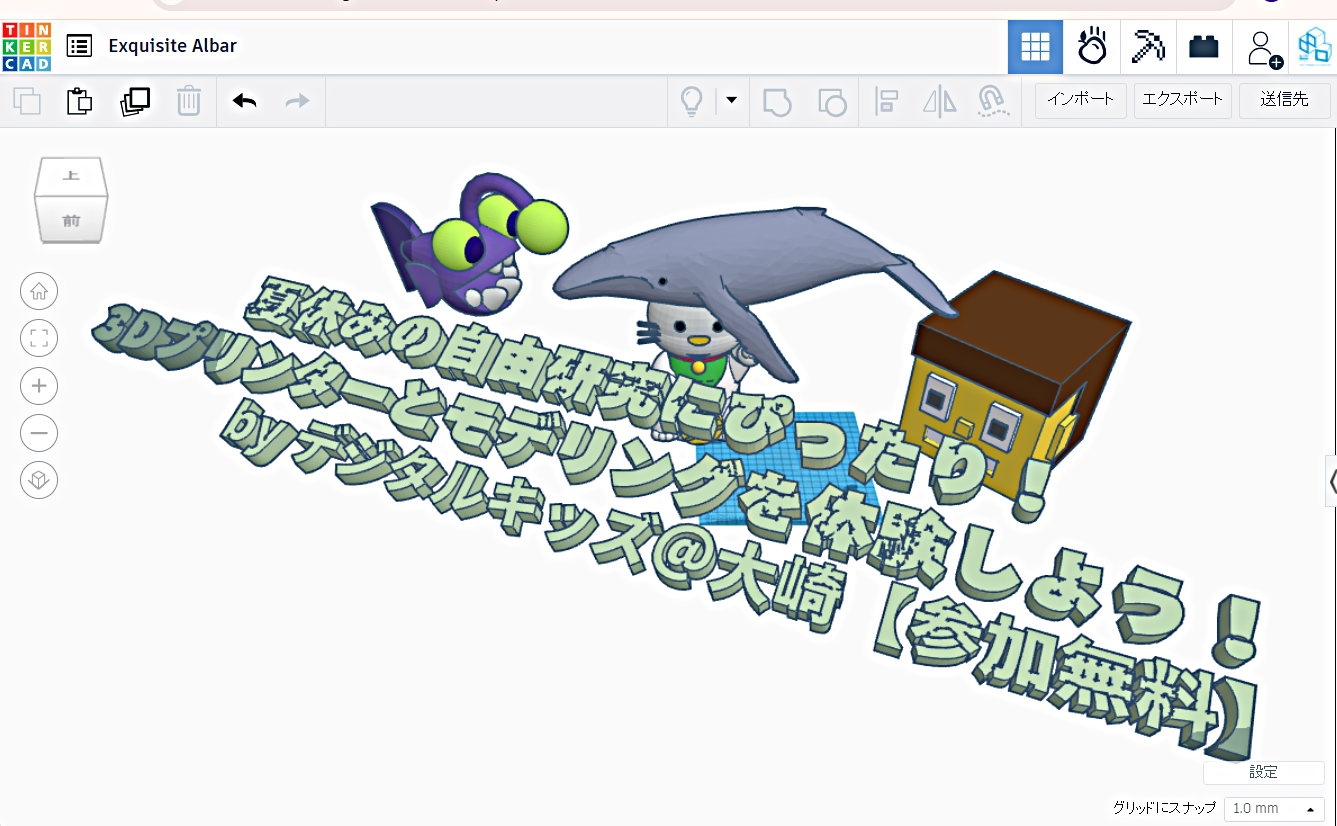
Task: Expand the collapsed right shapes panel
Action: [1331, 482]
